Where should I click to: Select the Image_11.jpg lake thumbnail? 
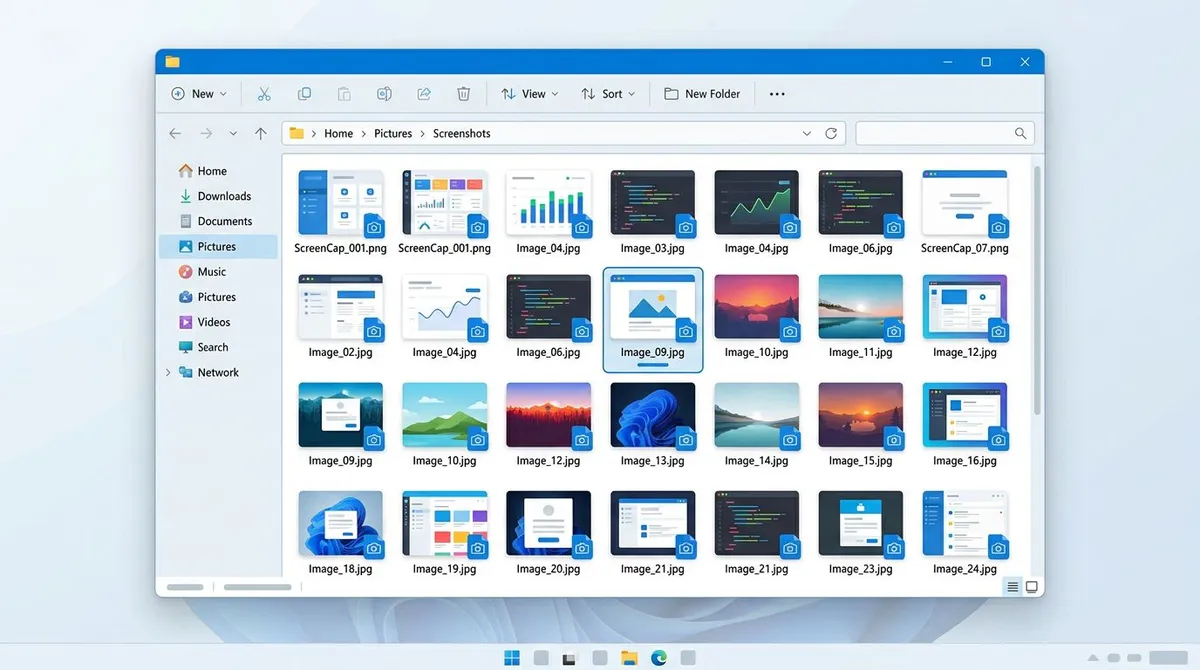[860, 307]
